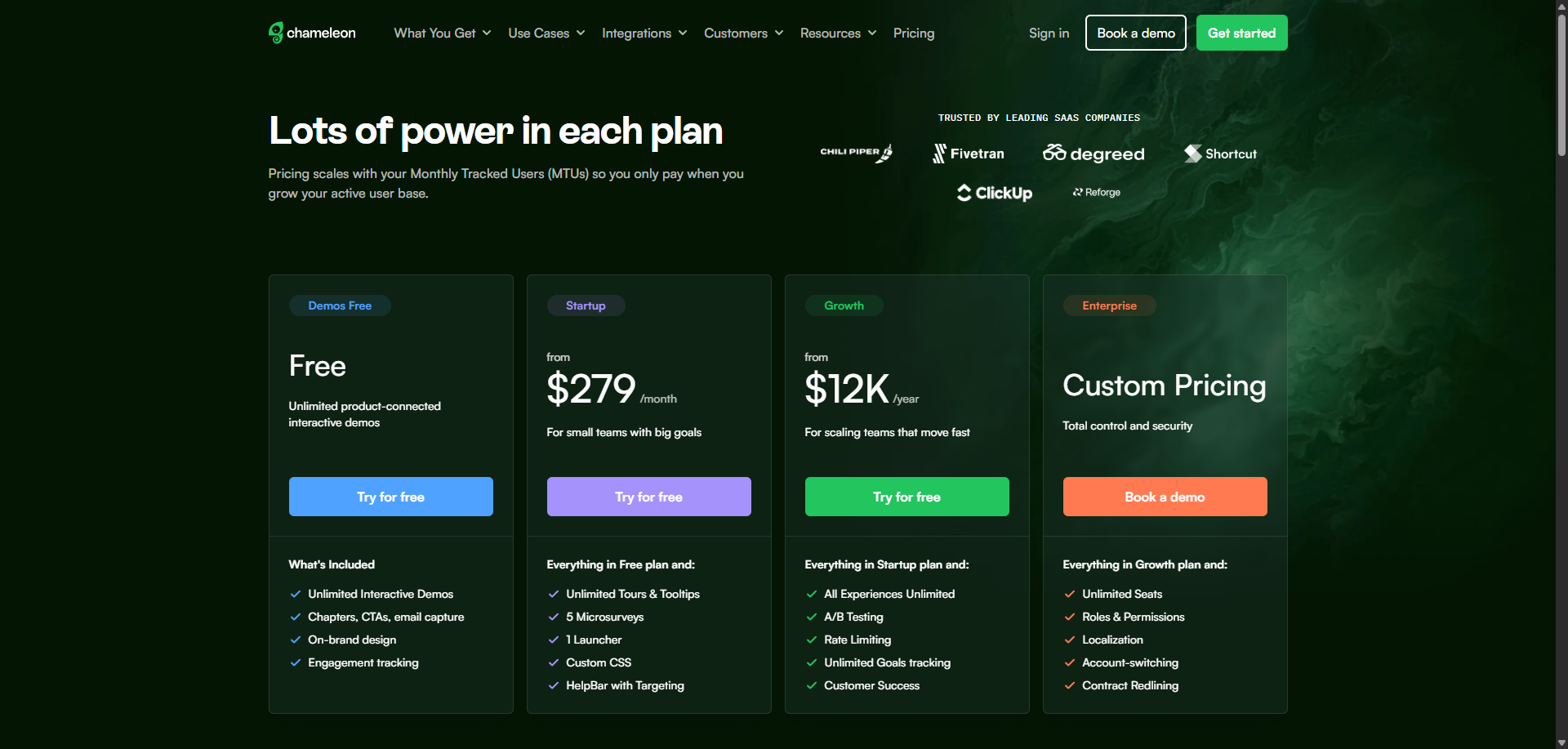
Task: Click Try for free under Startup plan
Action: click(648, 497)
